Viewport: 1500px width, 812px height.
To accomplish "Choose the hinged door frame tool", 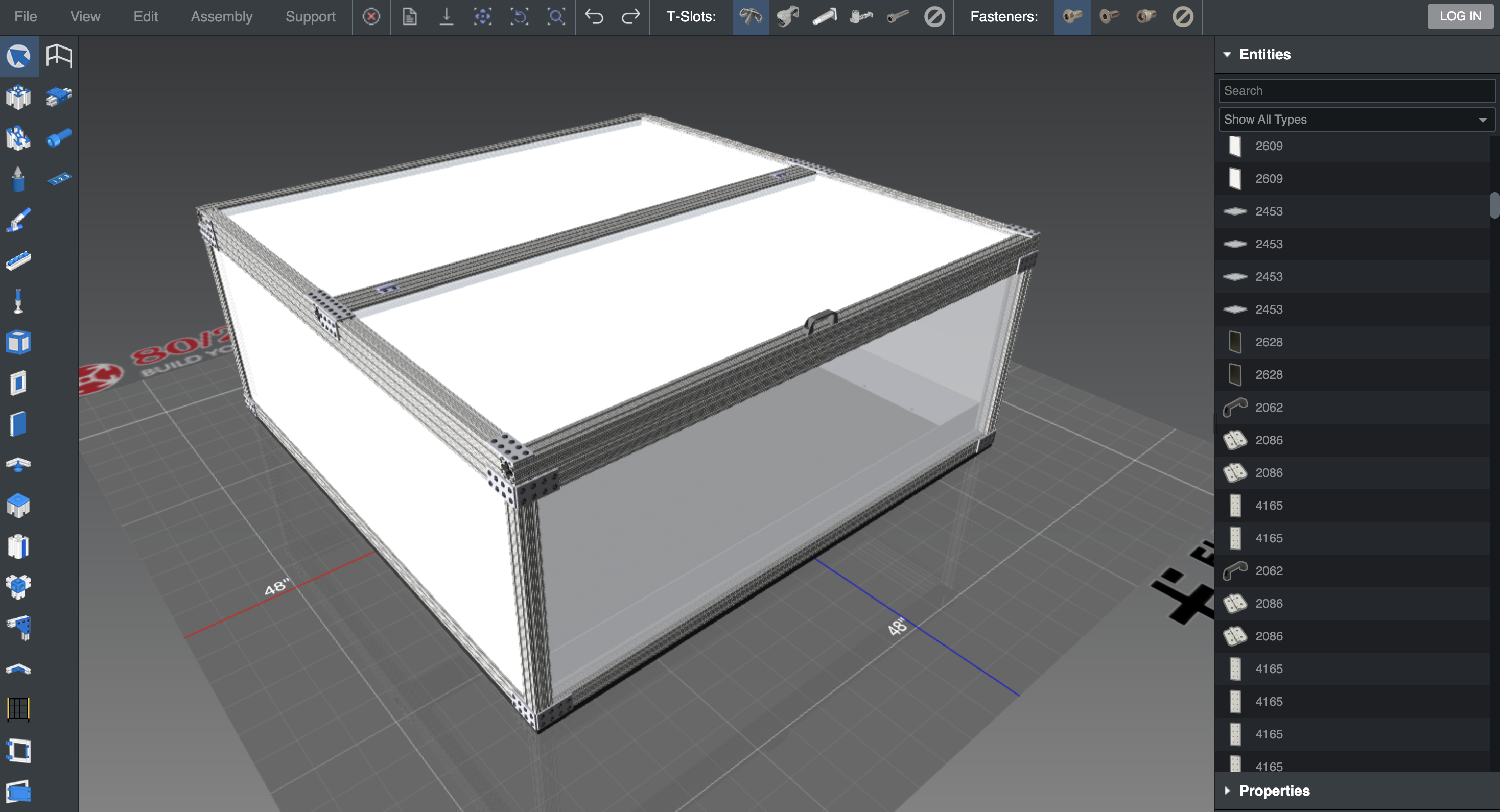I will [x=18, y=751].
